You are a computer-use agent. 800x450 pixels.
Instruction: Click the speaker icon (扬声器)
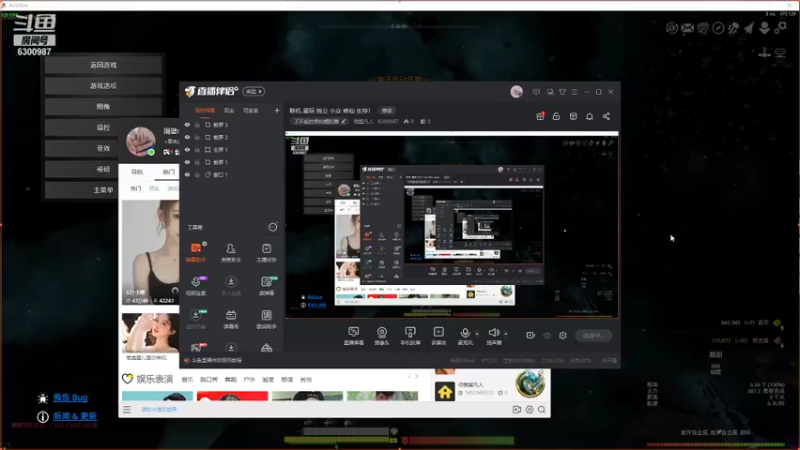click(x=493, y=333)
